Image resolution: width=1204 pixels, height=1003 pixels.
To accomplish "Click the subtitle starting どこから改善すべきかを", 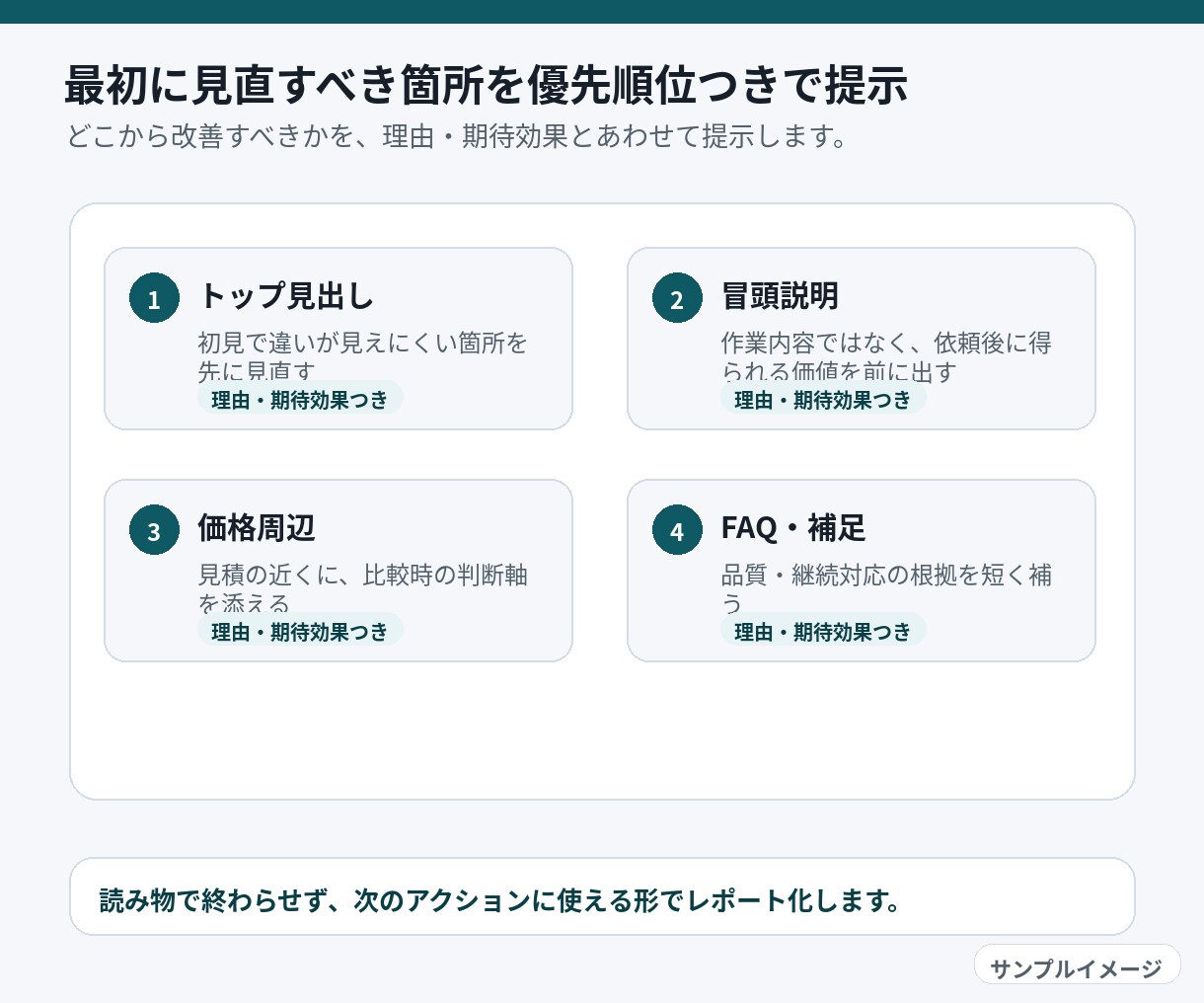I will [x=457, y=136].
